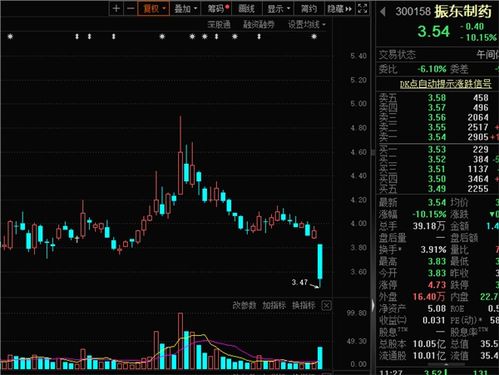499x375 pixels.
Task: Enter fullscreen chart view icon
Action: pyautogui.click(x=362, y=9)
